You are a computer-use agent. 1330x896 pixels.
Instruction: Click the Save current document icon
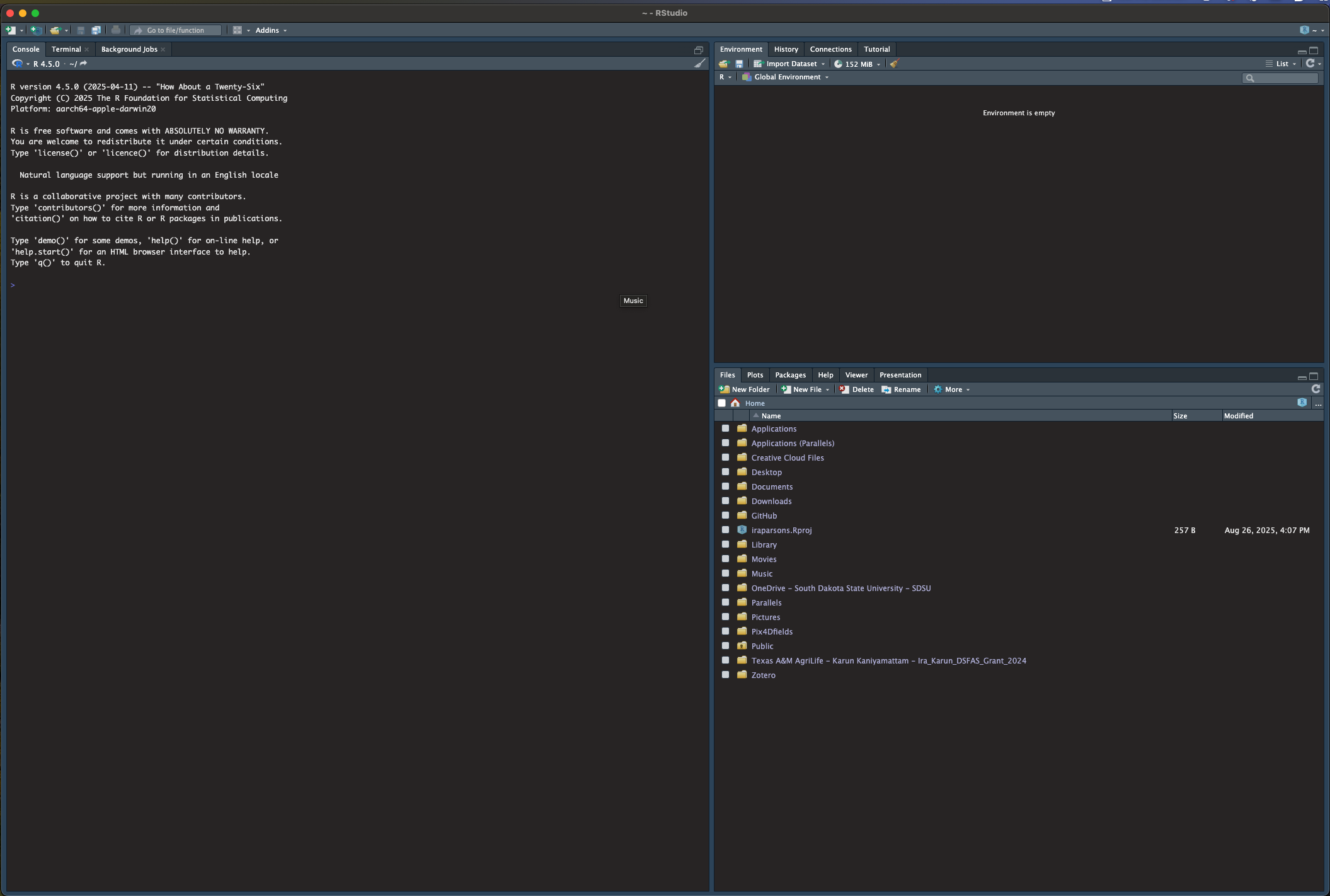click(x=81, y=30)
